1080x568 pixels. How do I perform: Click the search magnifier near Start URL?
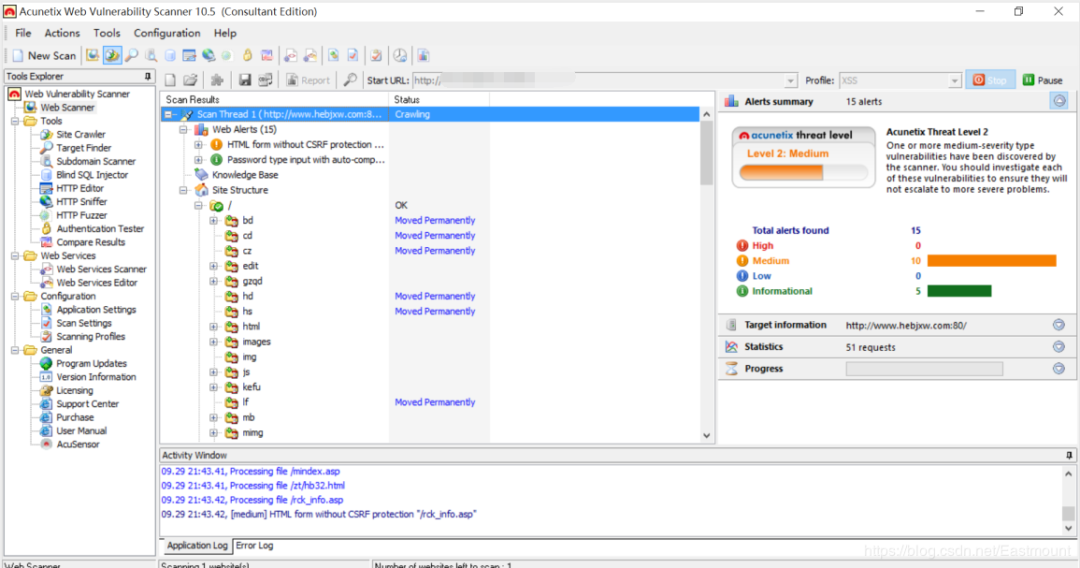(351, 81)
